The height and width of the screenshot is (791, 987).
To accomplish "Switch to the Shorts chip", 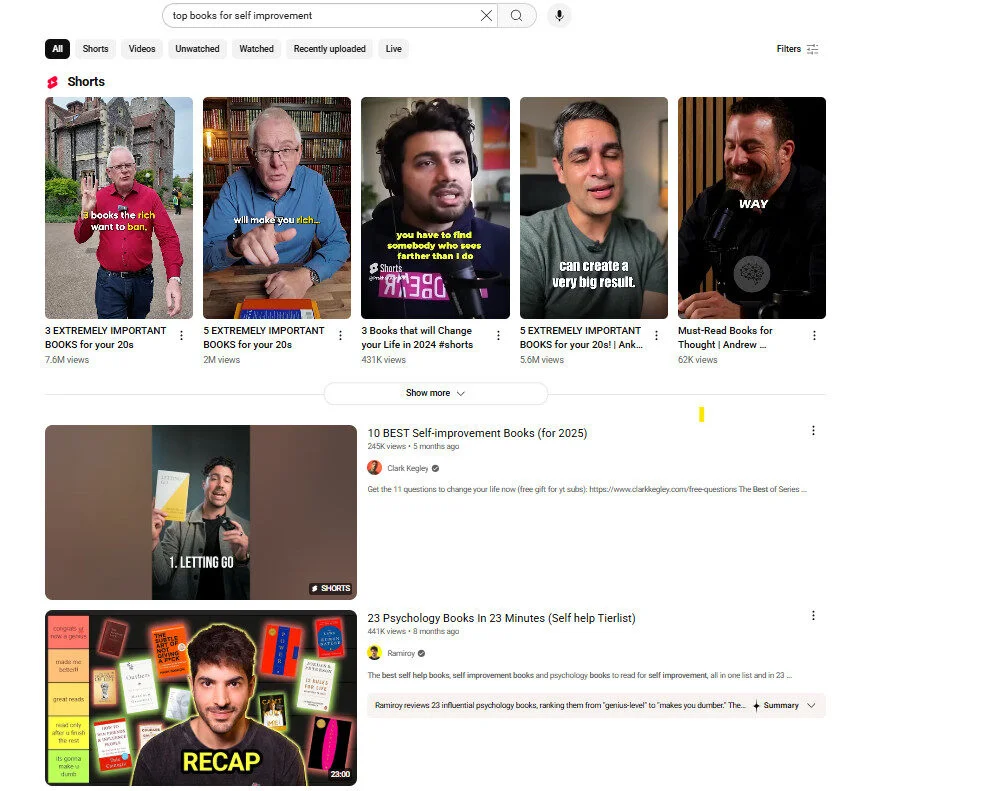I will tap(95, 49).
